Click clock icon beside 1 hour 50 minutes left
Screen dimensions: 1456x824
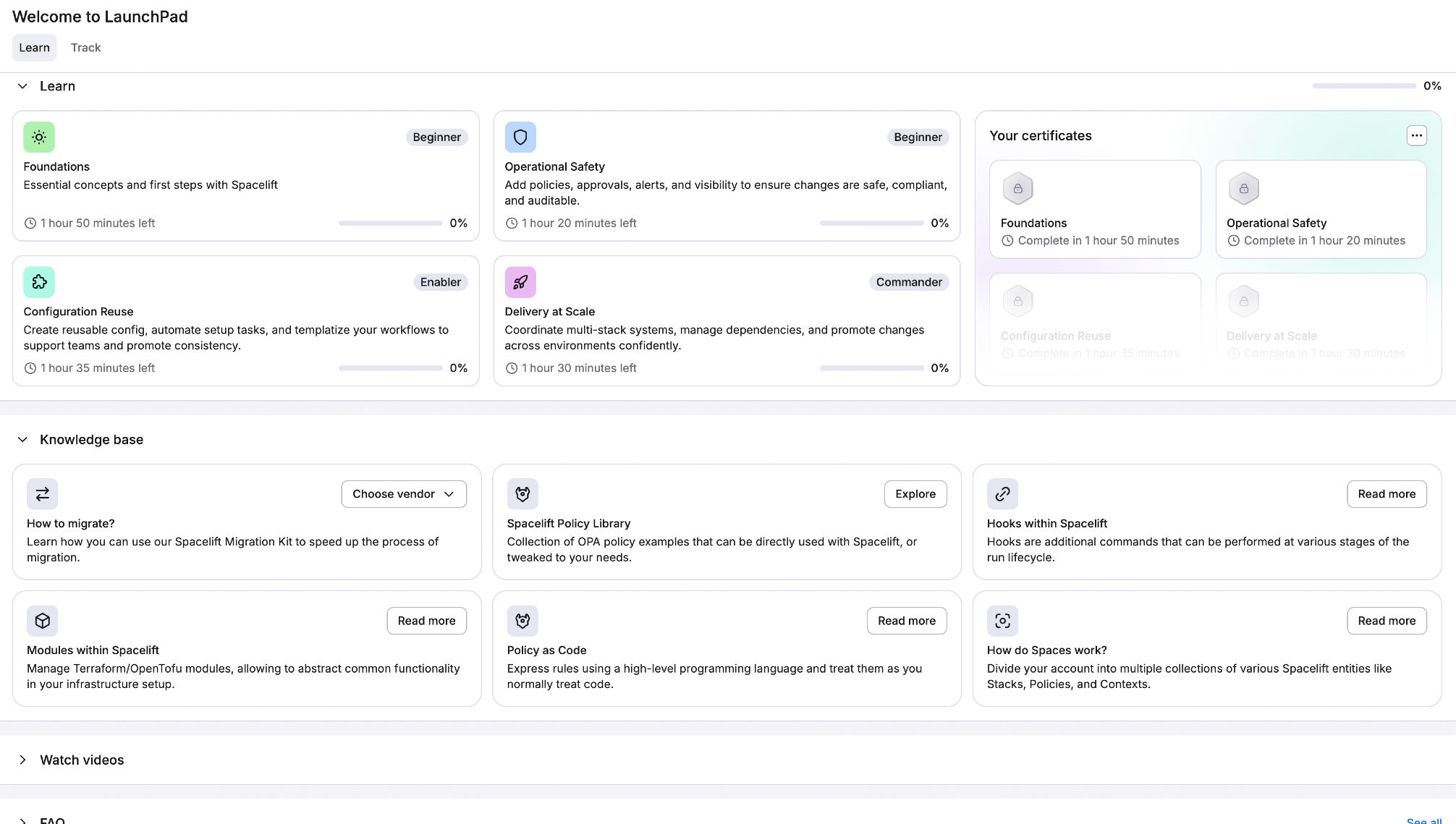click(30, 224)
